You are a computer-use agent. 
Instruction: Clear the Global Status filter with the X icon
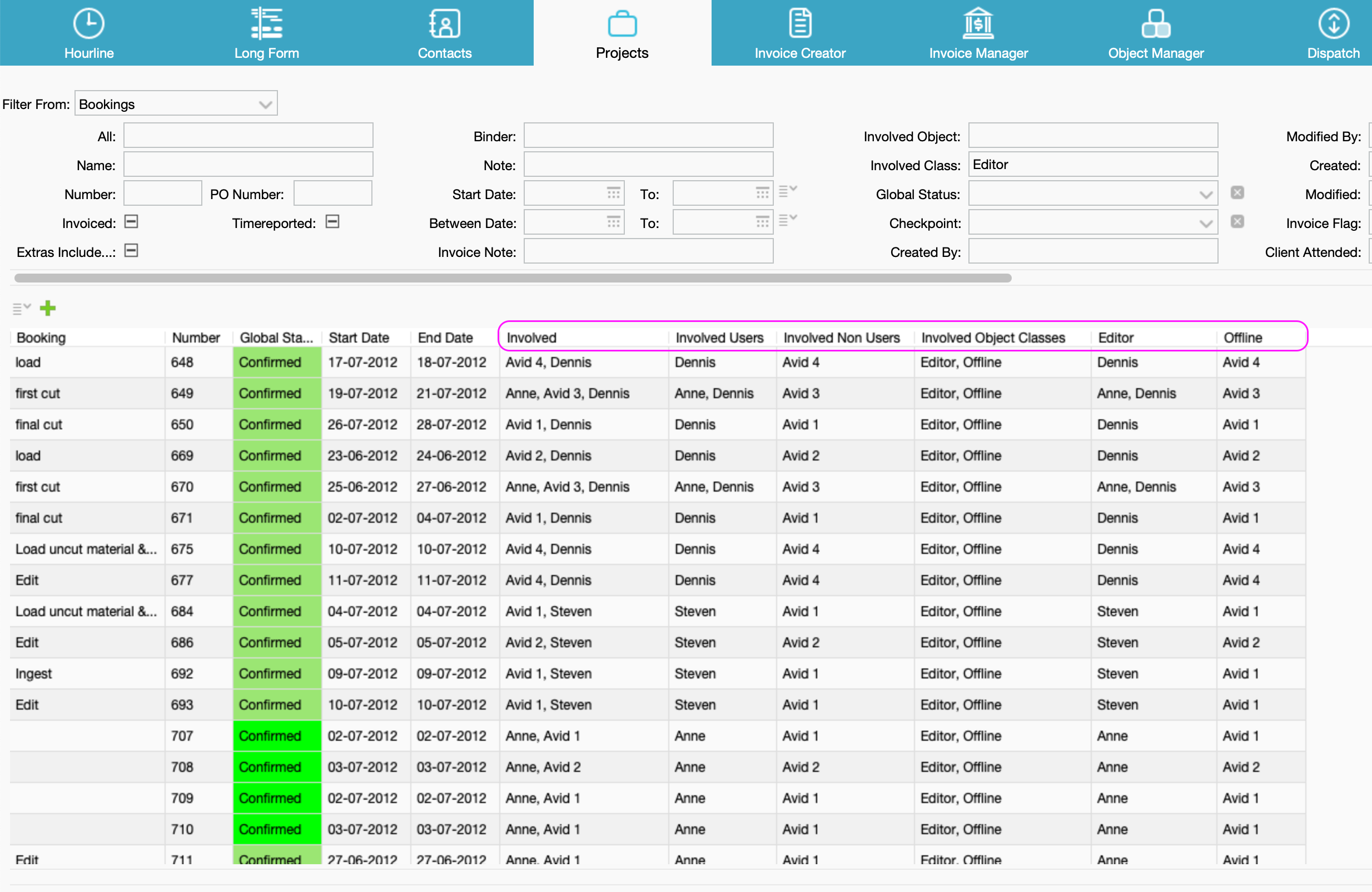point(1237,193)
